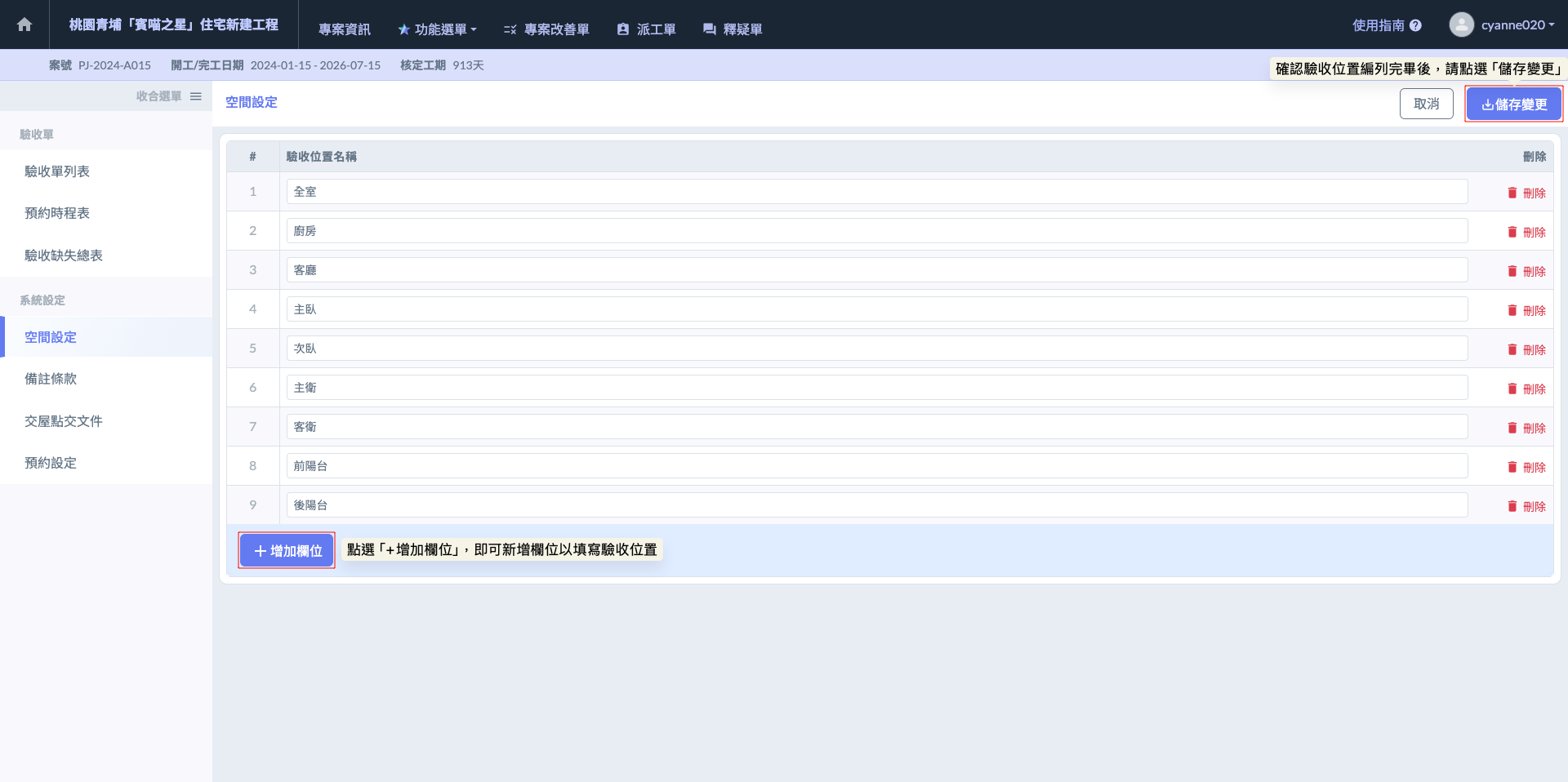Click the 客廳 name input field
The width and height of the screenshot is (1568, 782).
click(x=877, y=270)
